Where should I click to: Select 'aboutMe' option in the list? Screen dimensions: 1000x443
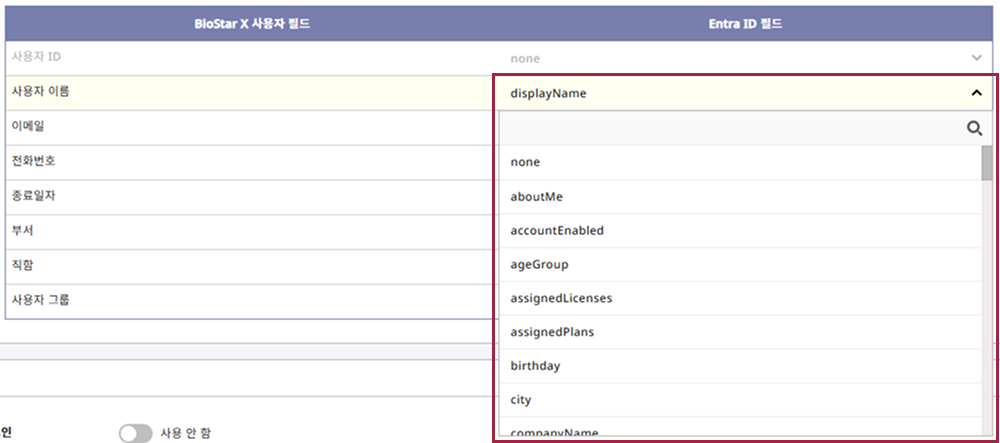click(x=536, y=196)
